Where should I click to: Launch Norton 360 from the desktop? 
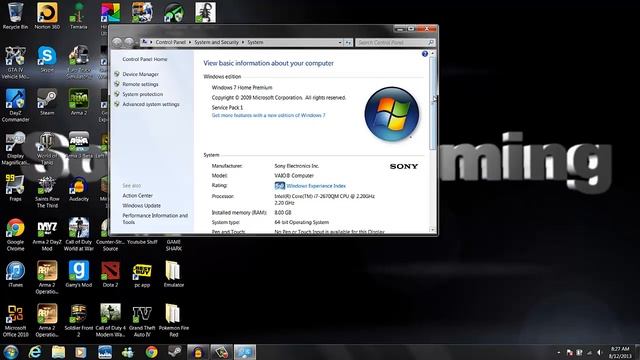47,16
